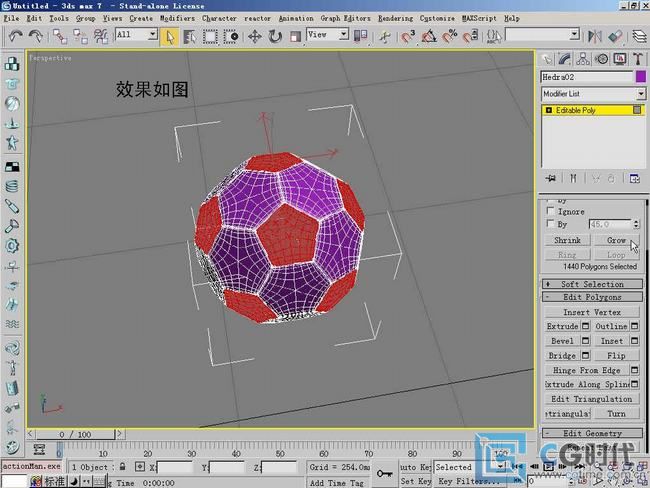Toggle the Selection Lock padlock icon

click(123, 466)
